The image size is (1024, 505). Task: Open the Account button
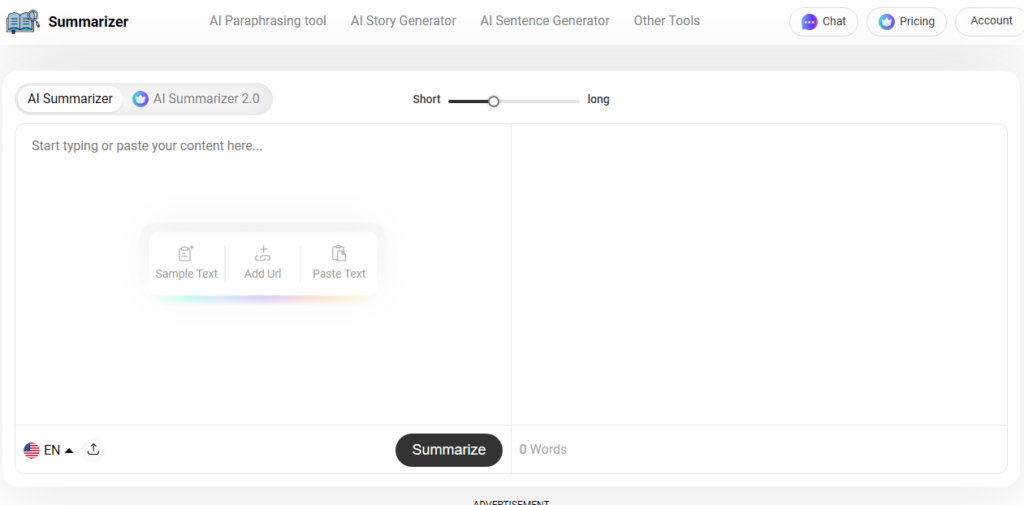coord(991,22)
